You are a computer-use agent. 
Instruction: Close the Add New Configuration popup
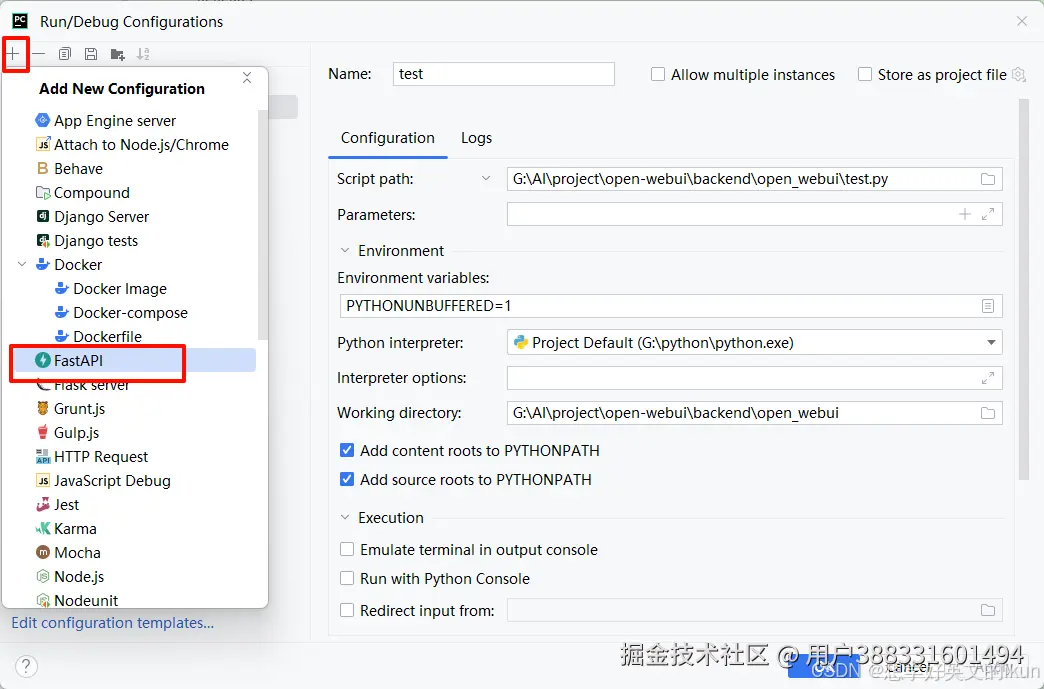(x=247, y=78)
